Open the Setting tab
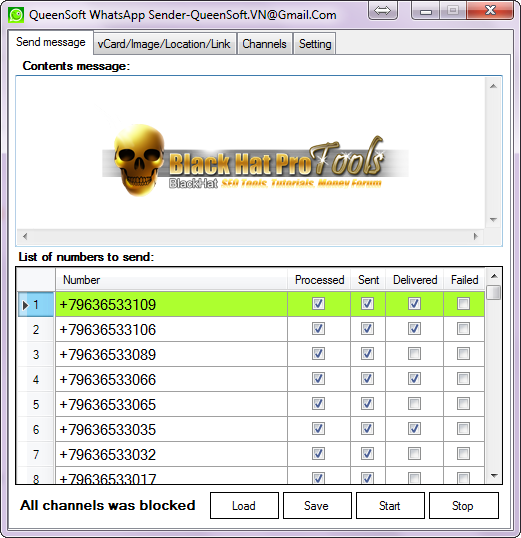This screenshot has height=538, width=521. coord(315,44)
